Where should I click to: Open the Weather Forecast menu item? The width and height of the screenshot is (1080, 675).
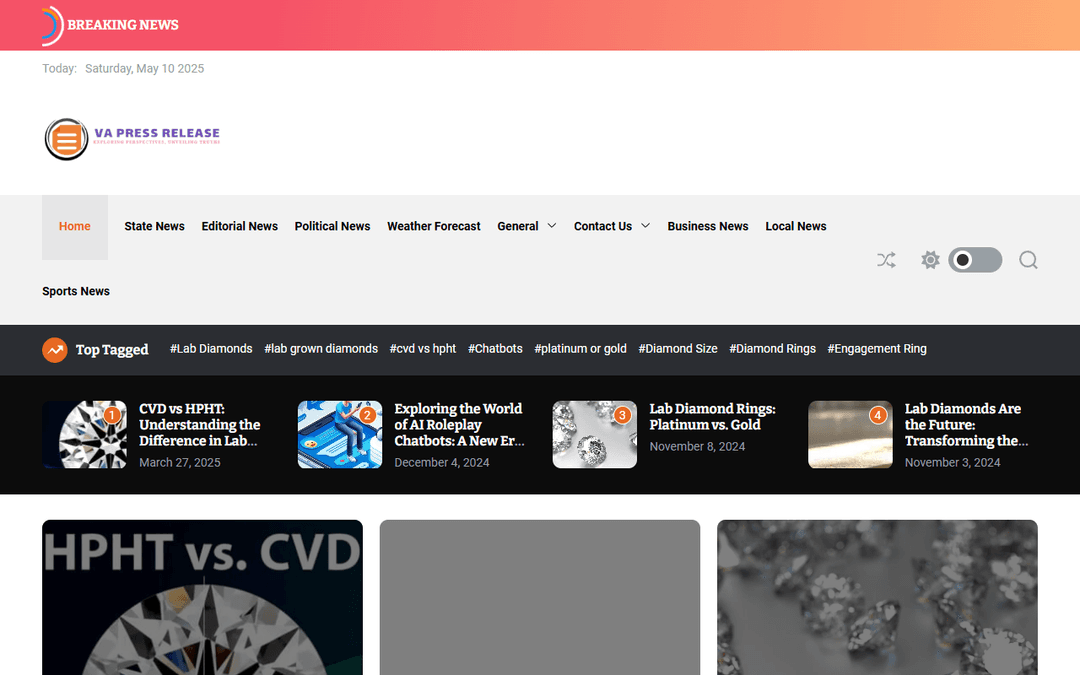(x=434, y=227)
